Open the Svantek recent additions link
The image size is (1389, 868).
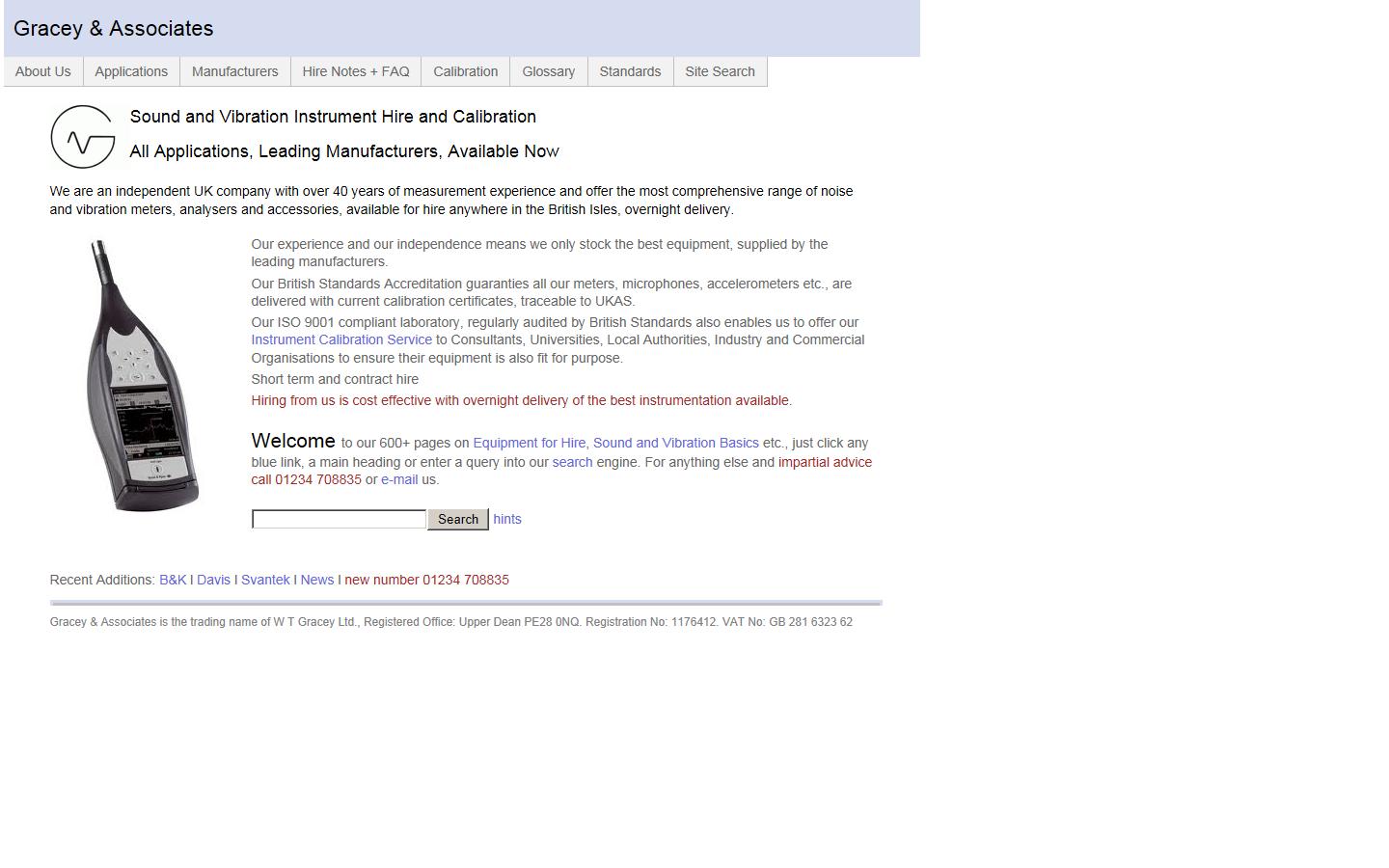coord(265,580)
